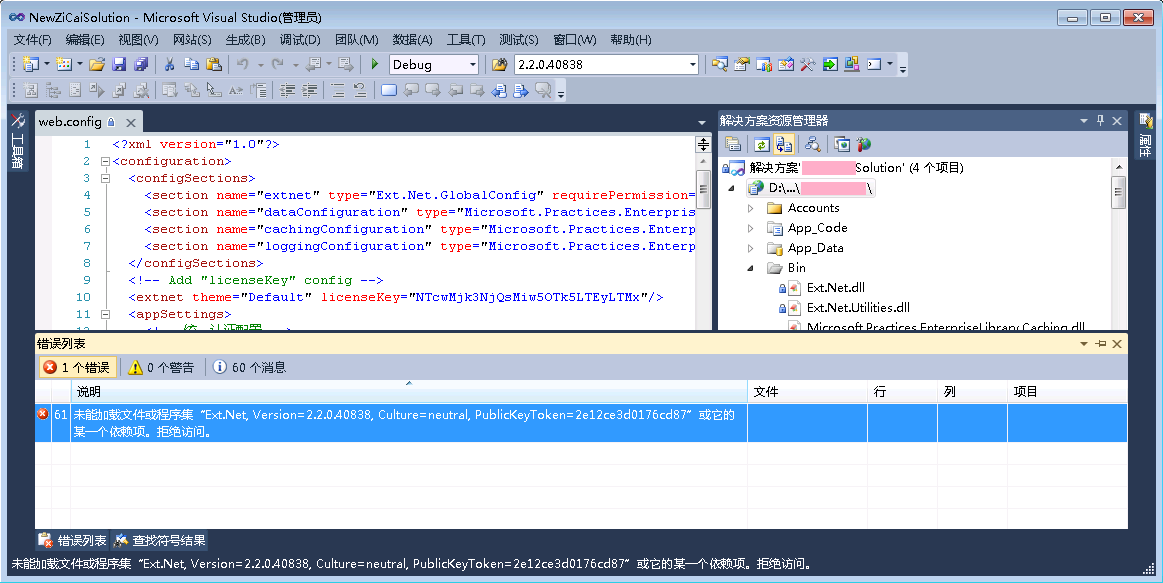Toggle the error filter showing 1 error

[77, 367]
